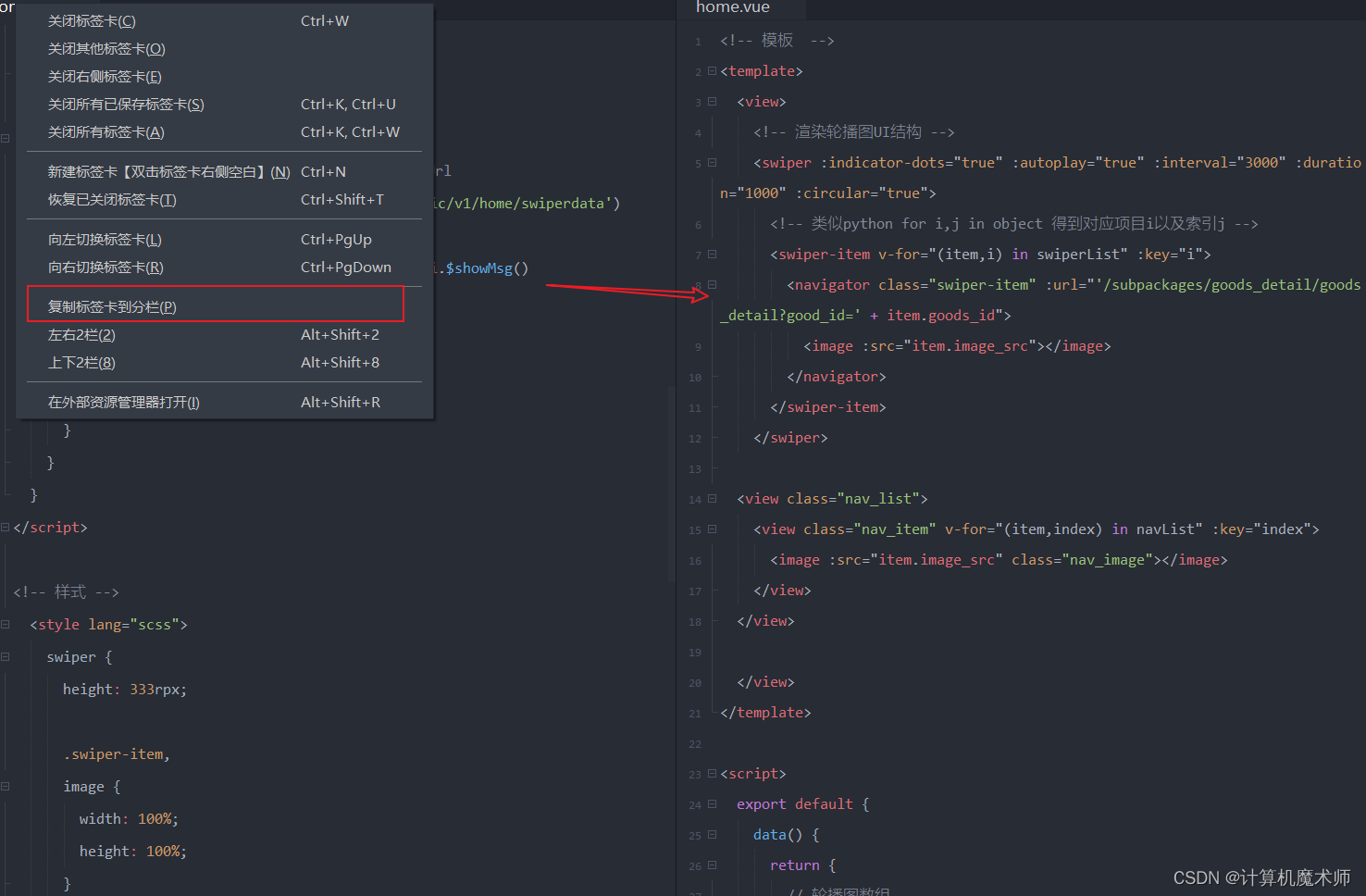Click the </template> tag on line 21
This screenshot has height=896, width=1366.
point(765,712)
